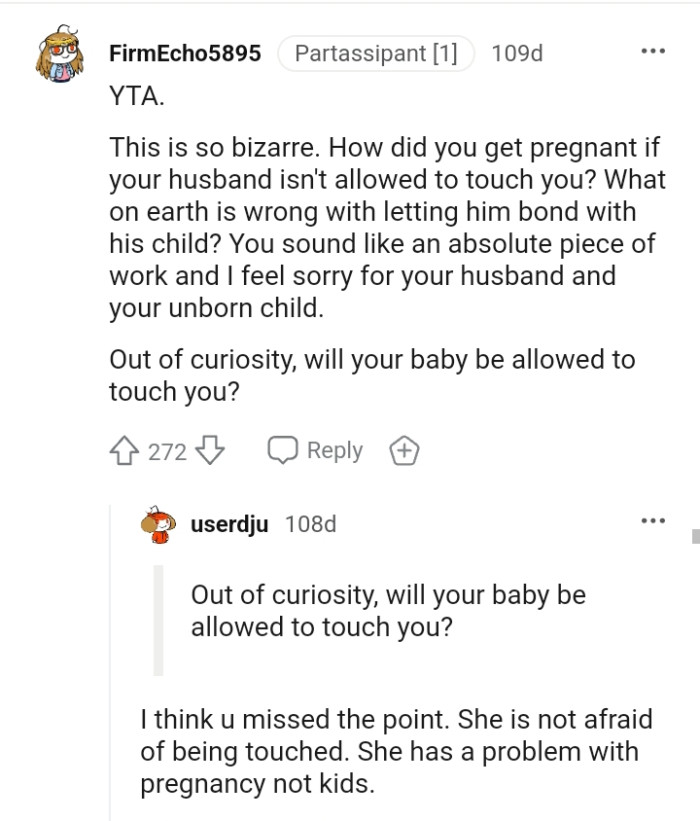Collapse the thread line beside userdju's reply
This screenshot has height=821, width=700.
(x=110, y=670)
